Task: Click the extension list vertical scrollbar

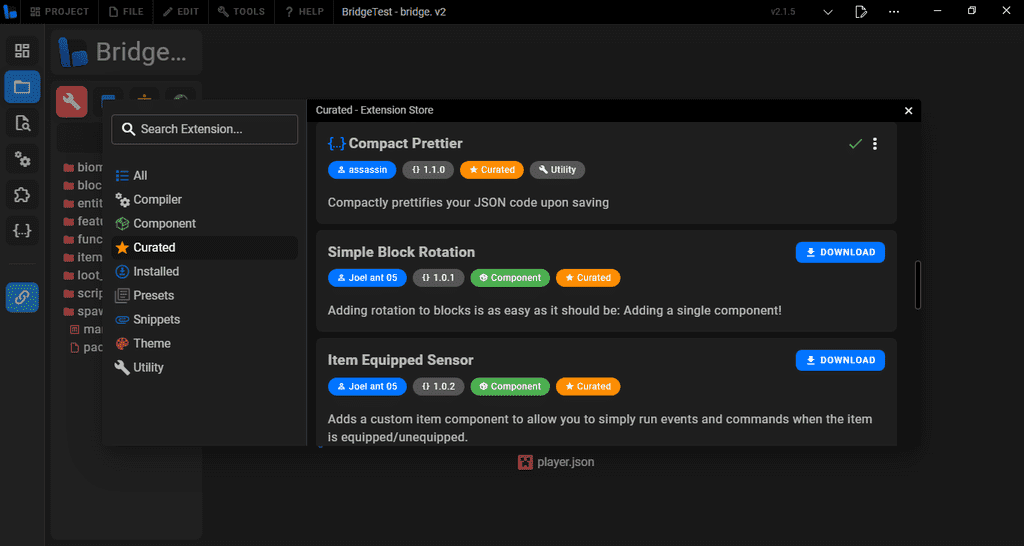Action: pos(917,285)
